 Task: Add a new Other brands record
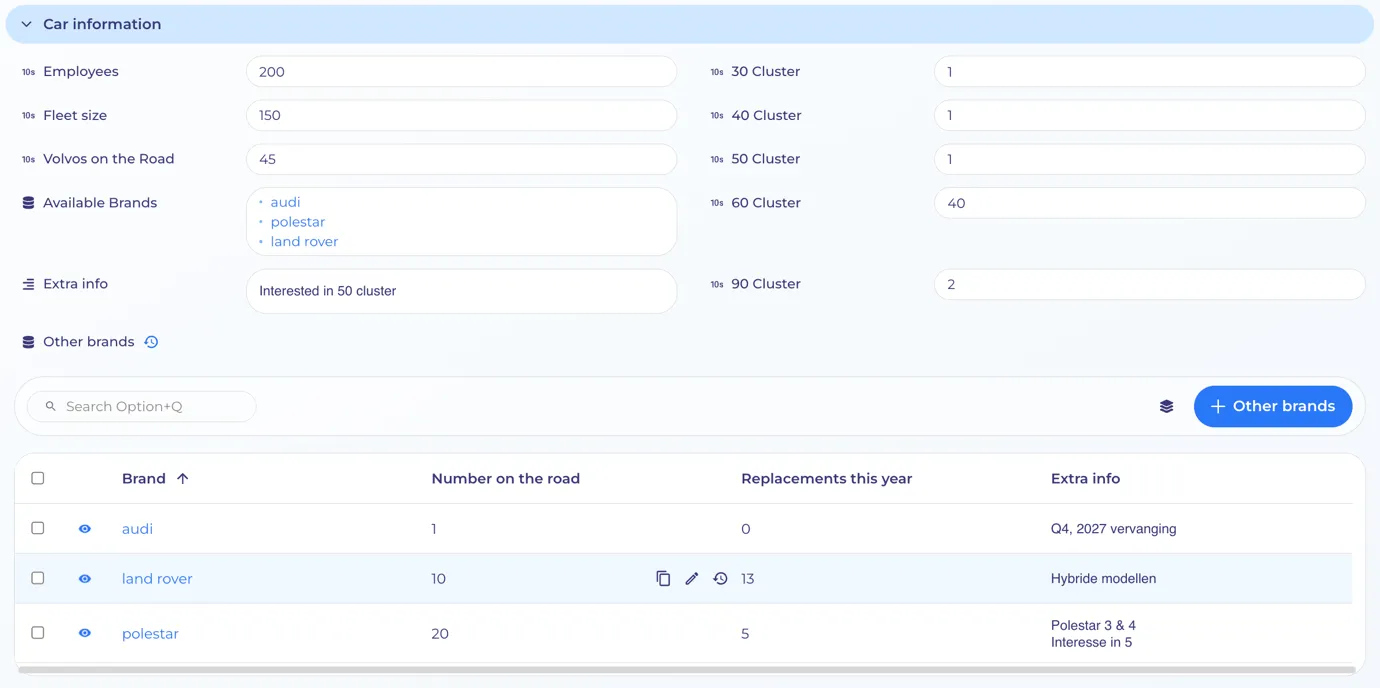[1272, 406]
